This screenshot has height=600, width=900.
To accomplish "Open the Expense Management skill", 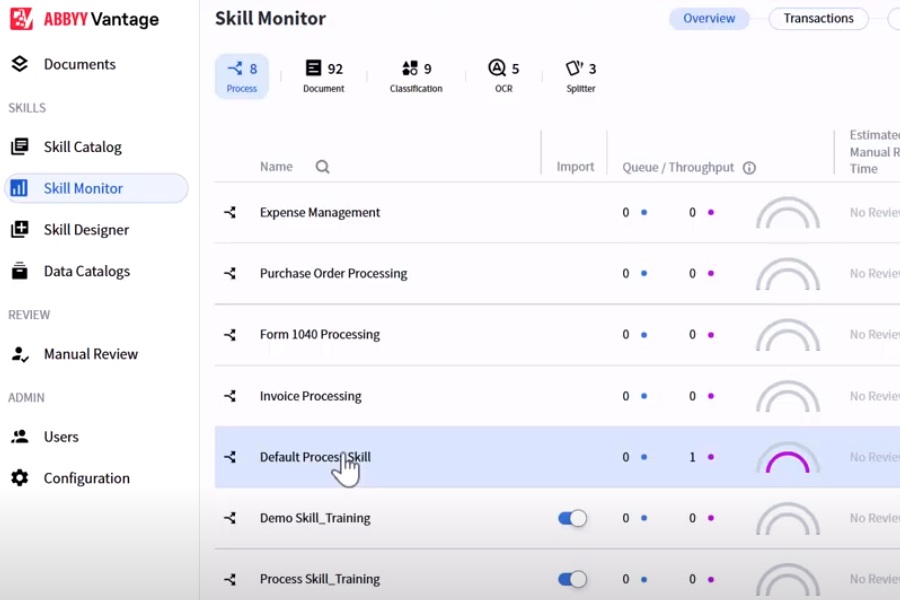I will pos(320,212).
